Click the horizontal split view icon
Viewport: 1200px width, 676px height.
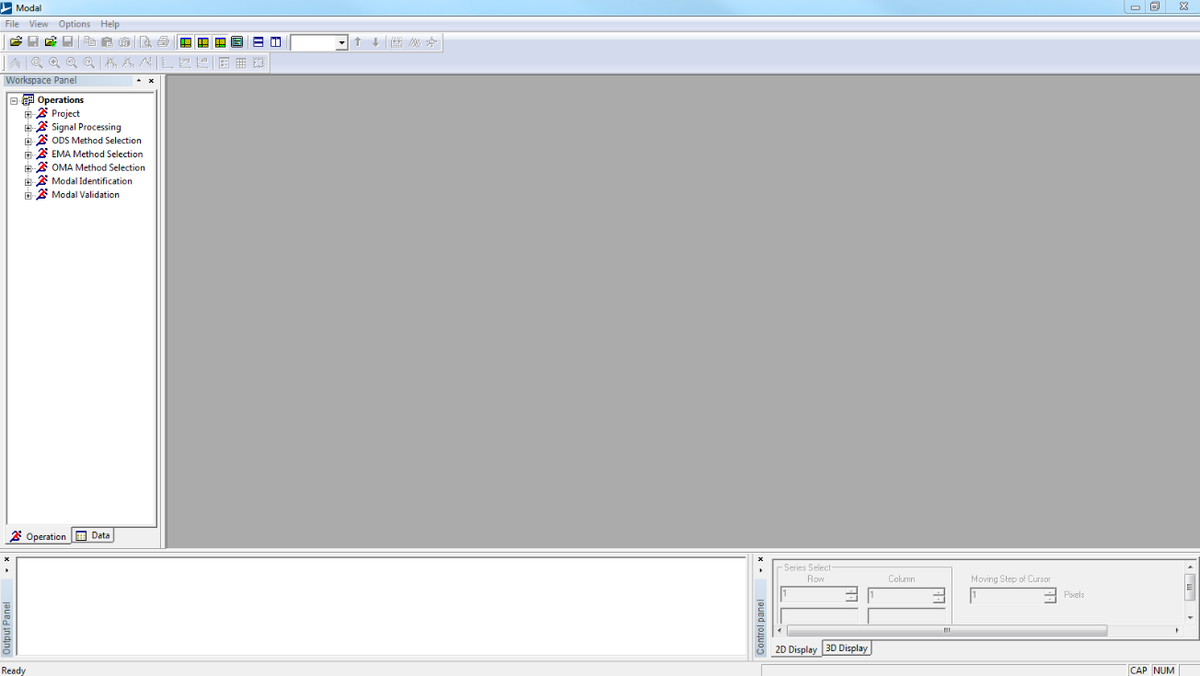coord(258,42)
